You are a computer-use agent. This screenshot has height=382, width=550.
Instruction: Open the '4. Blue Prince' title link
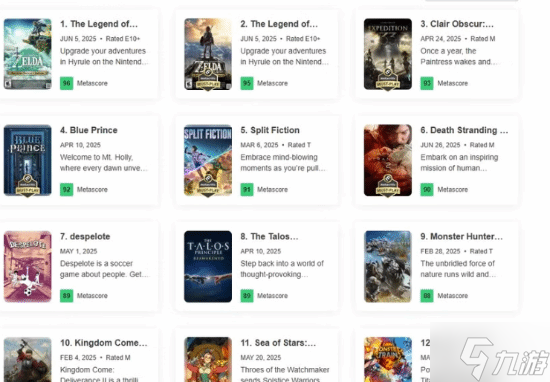(x=89, y=130)
